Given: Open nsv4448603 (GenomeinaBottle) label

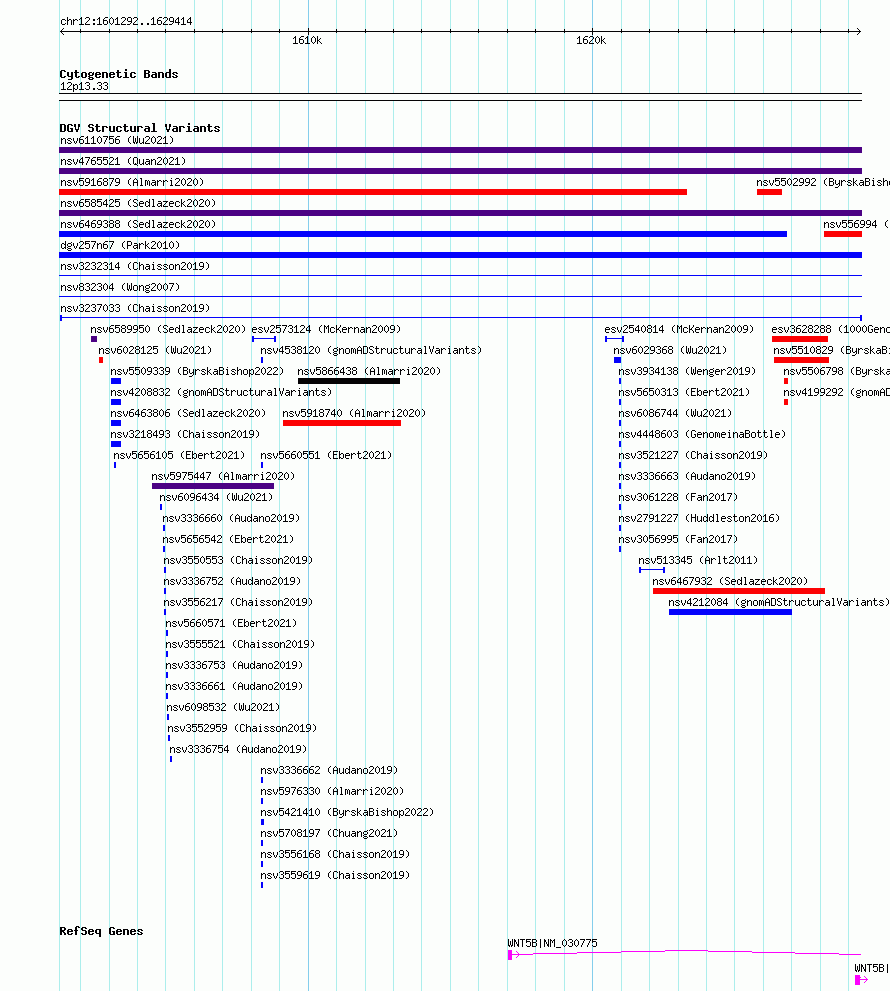Looking at the screenshot, I should click(702, 434).
